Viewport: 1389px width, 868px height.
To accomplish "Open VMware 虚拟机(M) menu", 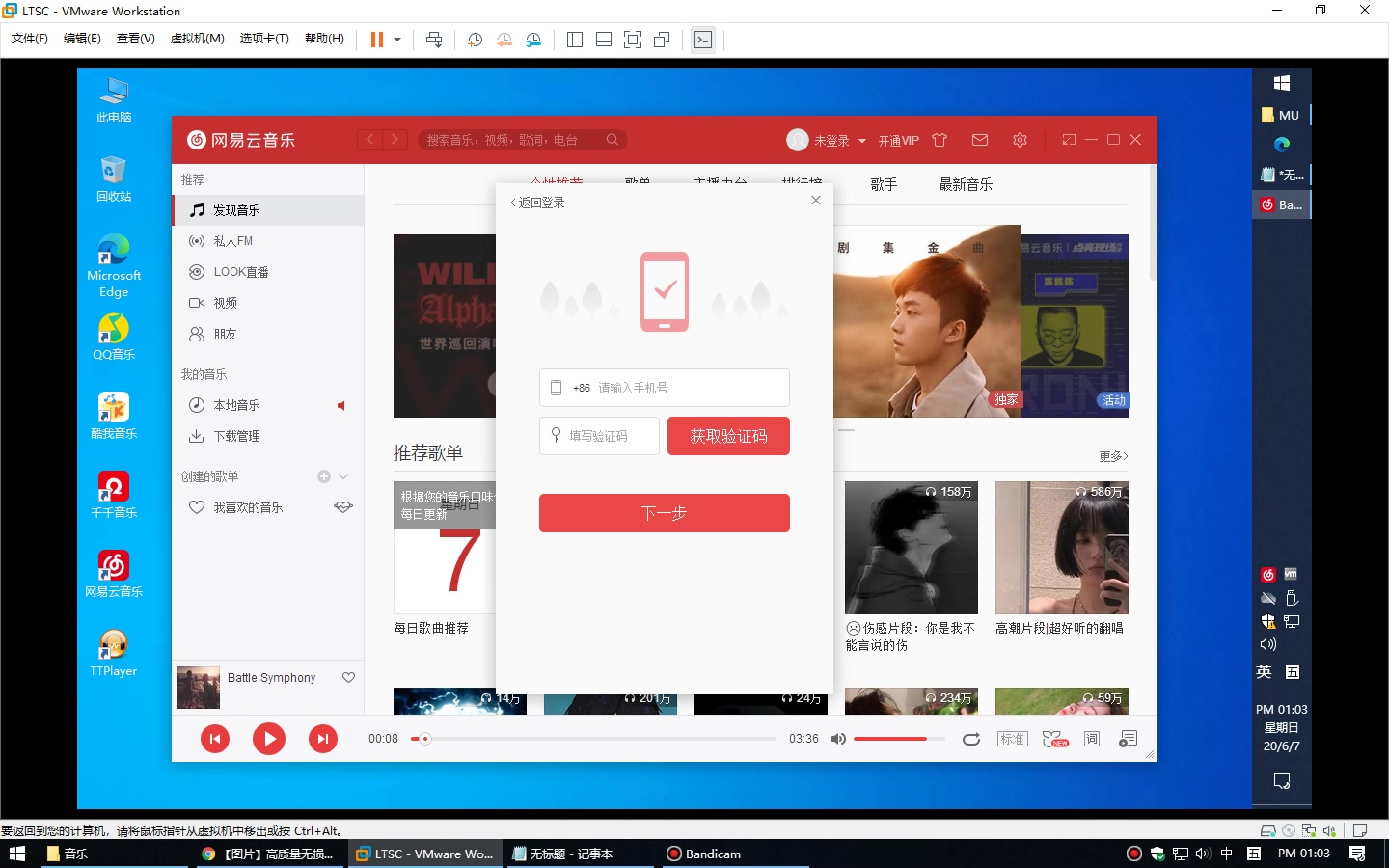I will pos(197,39).
